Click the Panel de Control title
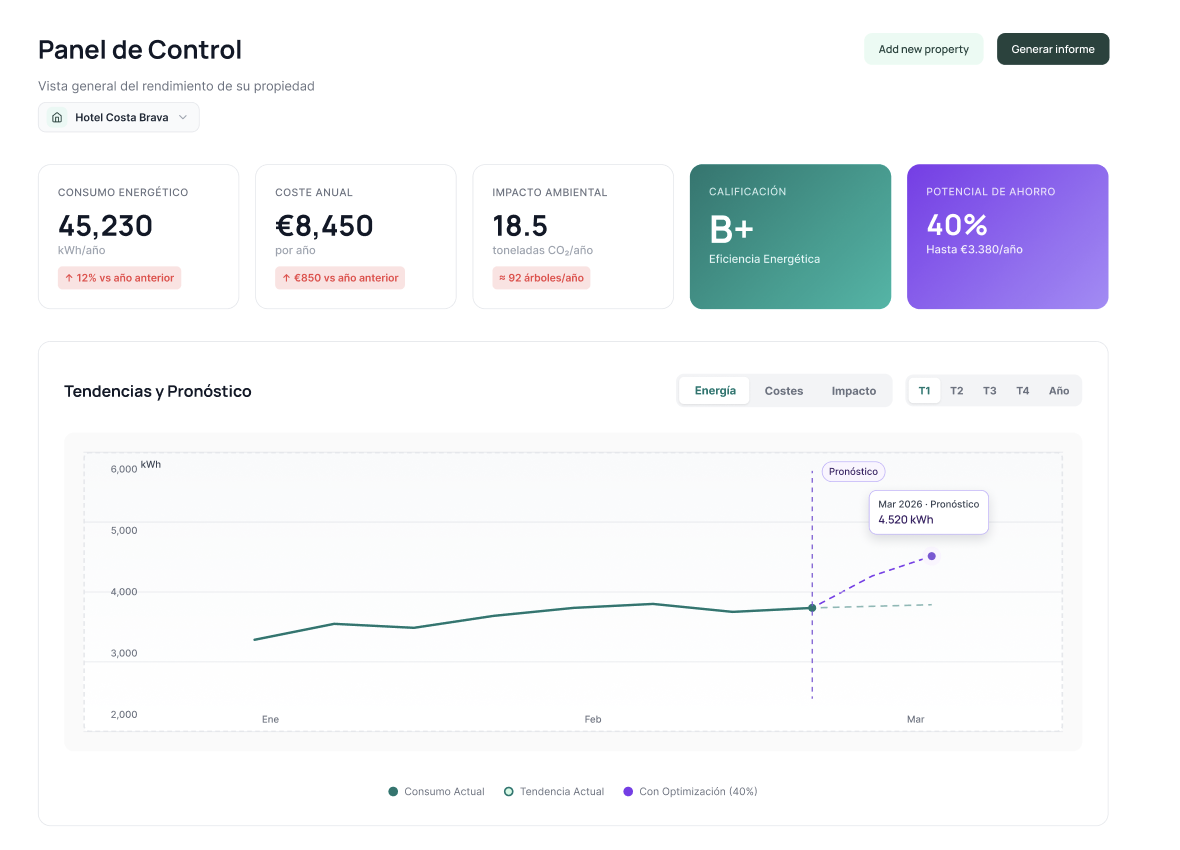This screenshot has height=850, width=1180. click(x=140, y=50)
